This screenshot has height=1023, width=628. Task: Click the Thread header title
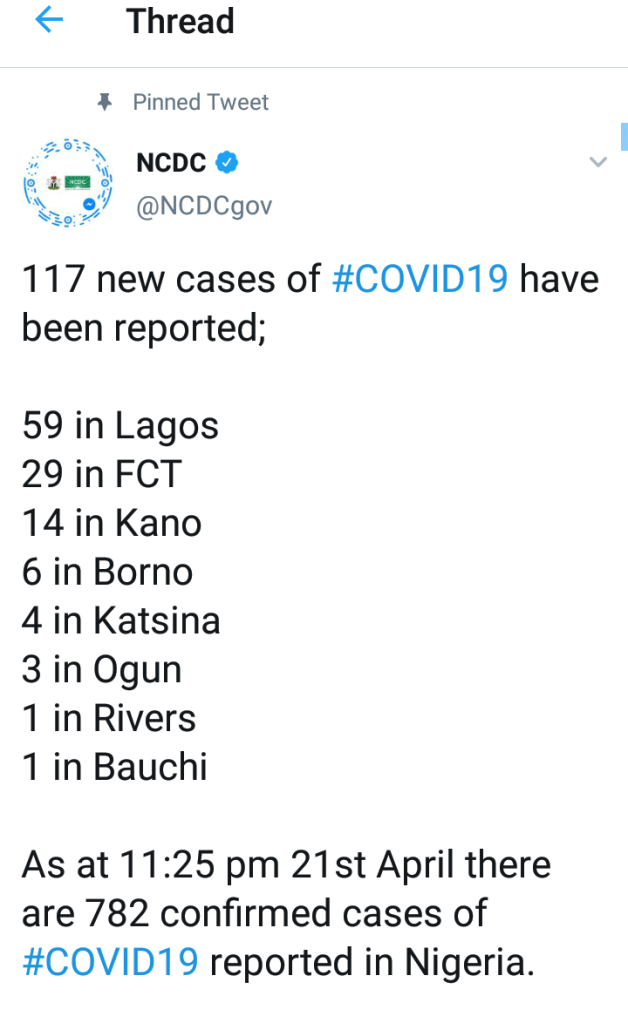click(181, 22)
